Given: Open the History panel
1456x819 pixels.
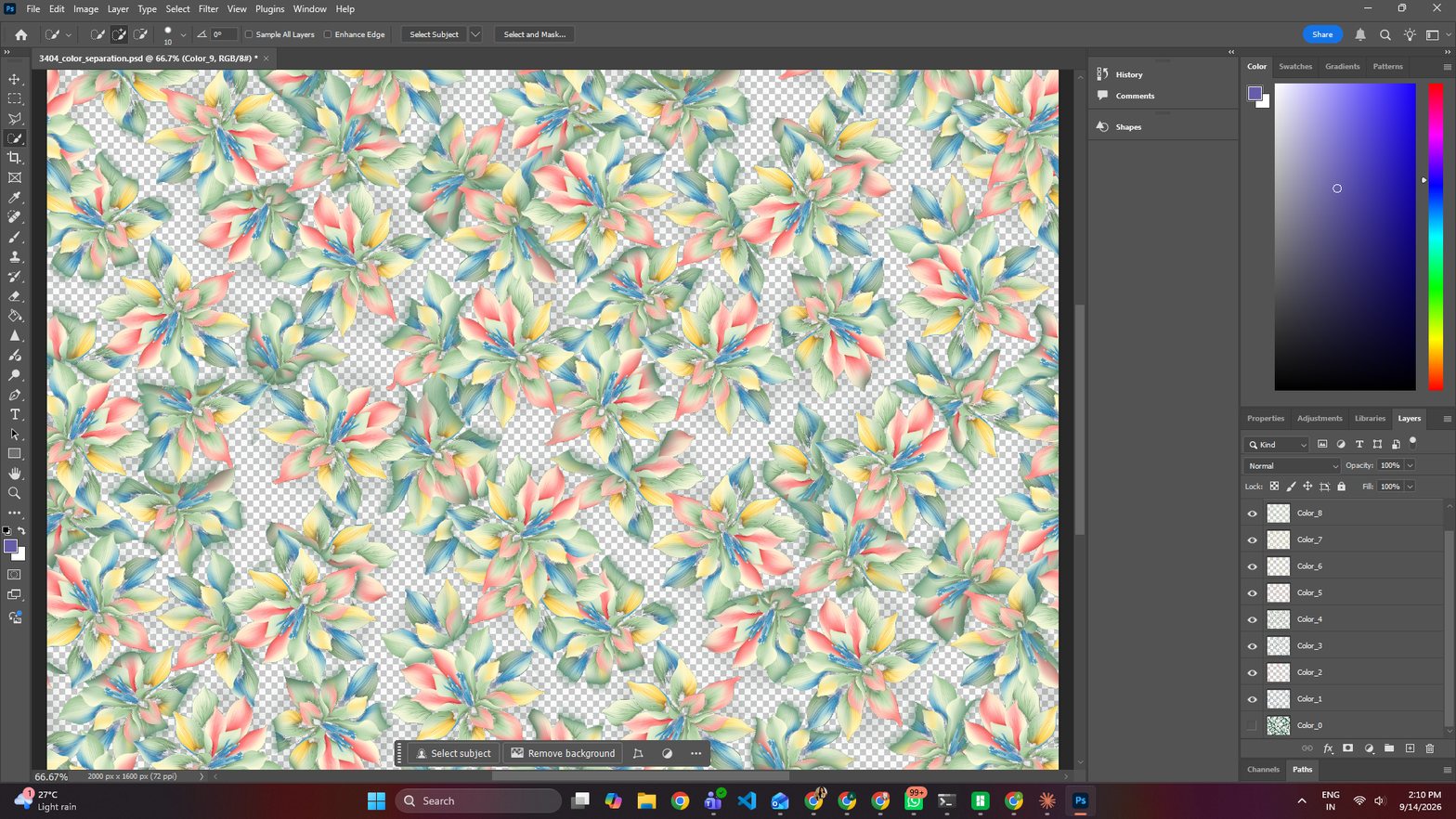Looking at the screenshot, I should point(1129,74).
